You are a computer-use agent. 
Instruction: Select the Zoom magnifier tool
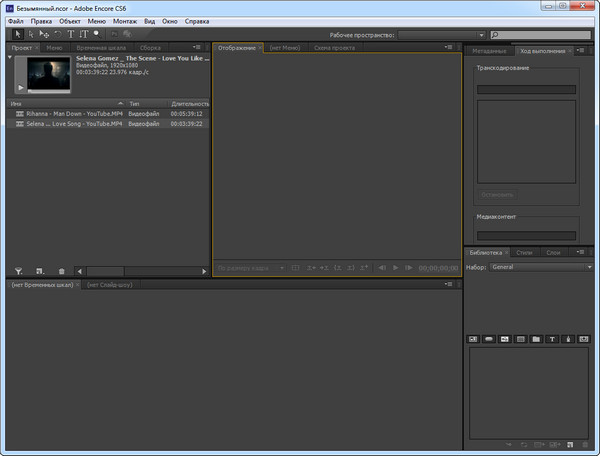96,34
